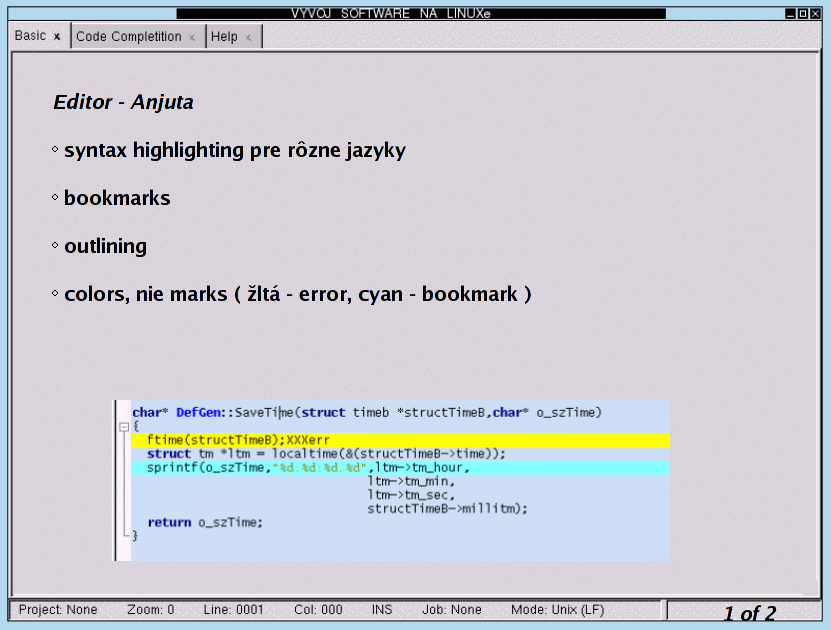Click 'Col: 000' in status bar
The image size is (831, 630).
pos(318,610)
